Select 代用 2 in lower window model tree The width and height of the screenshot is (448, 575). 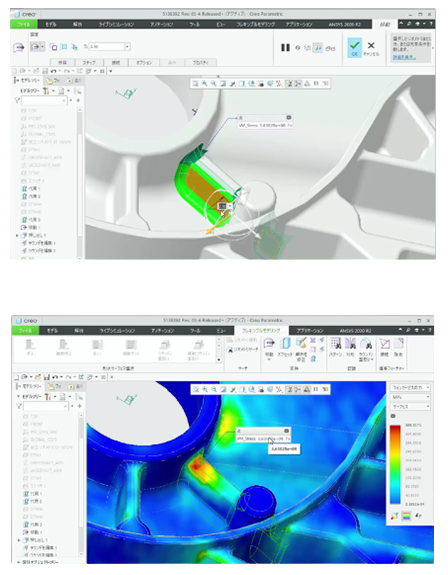pos(33,501)
